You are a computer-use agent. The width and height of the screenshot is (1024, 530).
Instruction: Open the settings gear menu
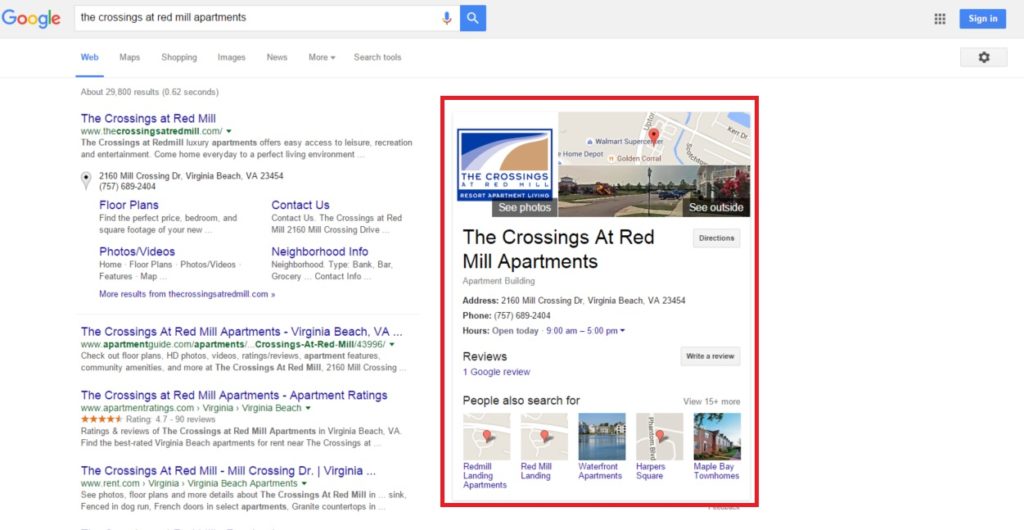984,57
